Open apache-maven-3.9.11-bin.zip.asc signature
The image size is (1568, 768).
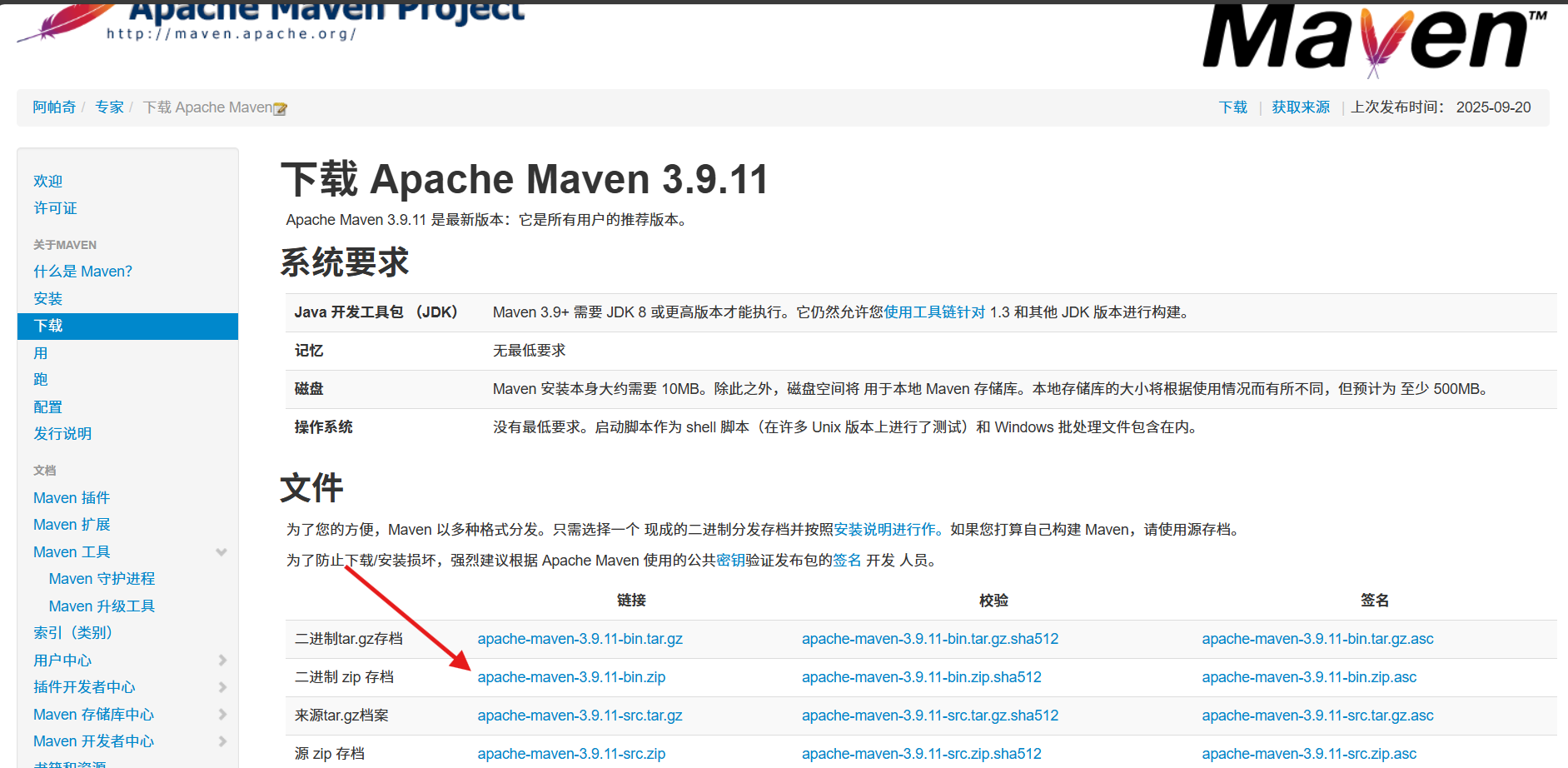click(x=1309, y=677)
